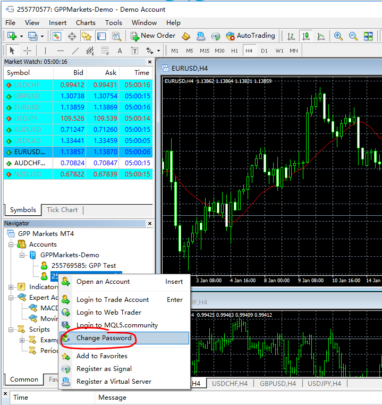Collapse the GPPMarkets-Demo tree node

pyautogui.click(x=22, y=255)
